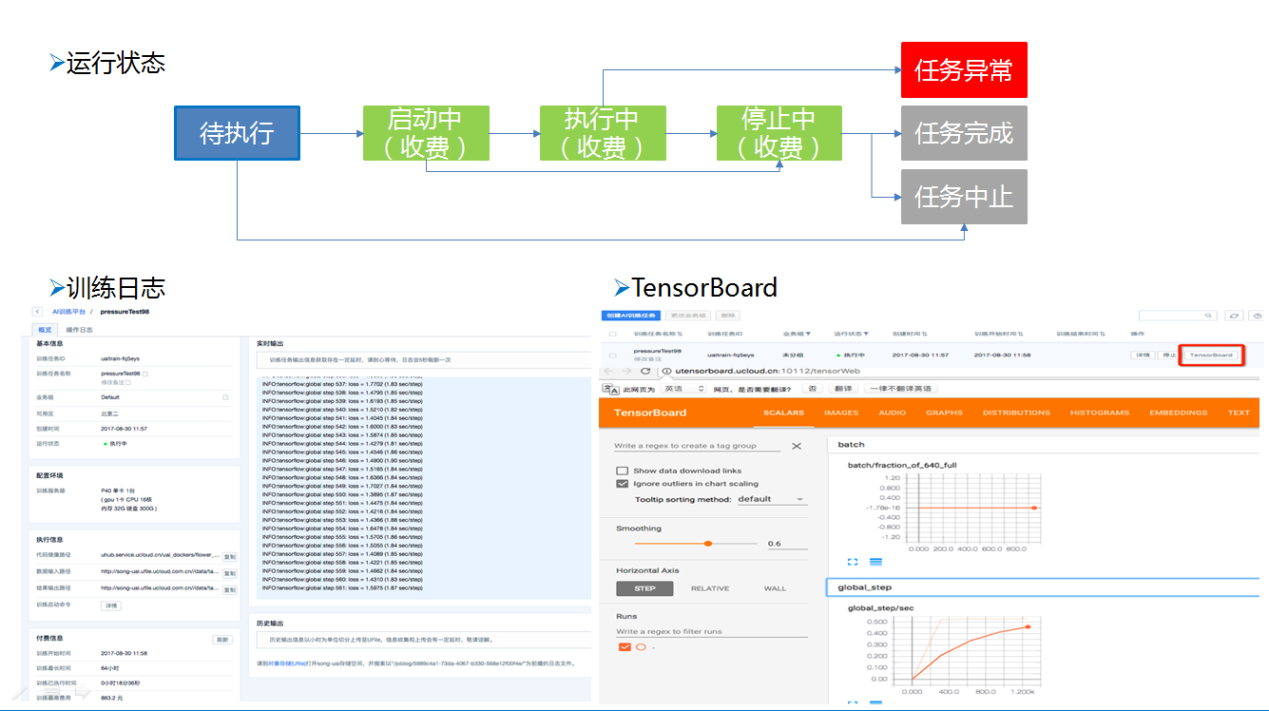Click the refresh icon beside the task list search box

click(x=1235, y=315)
